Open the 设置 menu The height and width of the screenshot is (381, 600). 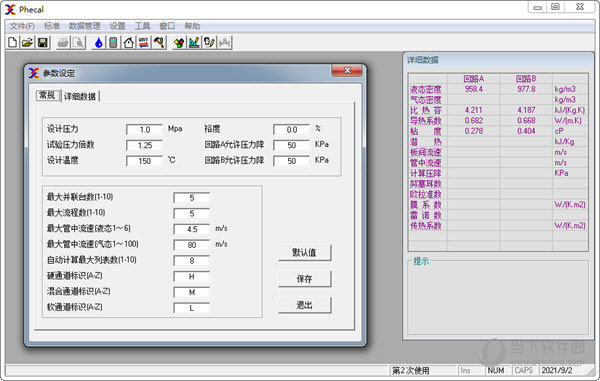pyautogui.click(x=117, y=26)
